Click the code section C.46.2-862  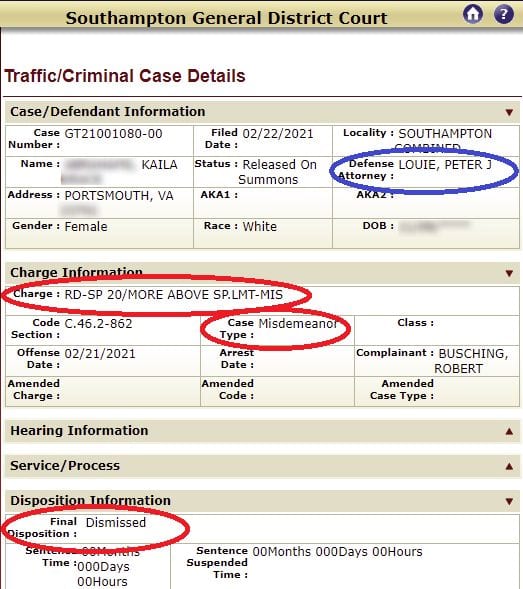pyautogui.click(x=98, y=324)
